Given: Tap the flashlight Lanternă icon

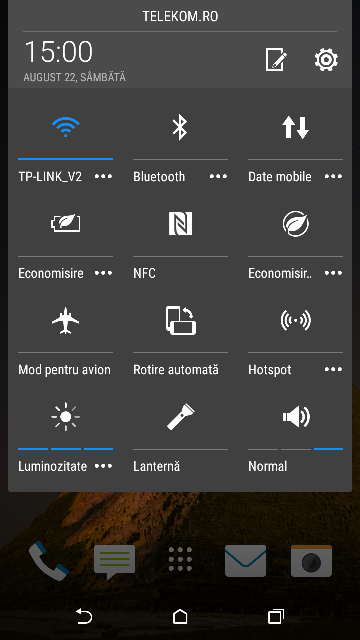Looking at the screenshot, I should point(180,417).
